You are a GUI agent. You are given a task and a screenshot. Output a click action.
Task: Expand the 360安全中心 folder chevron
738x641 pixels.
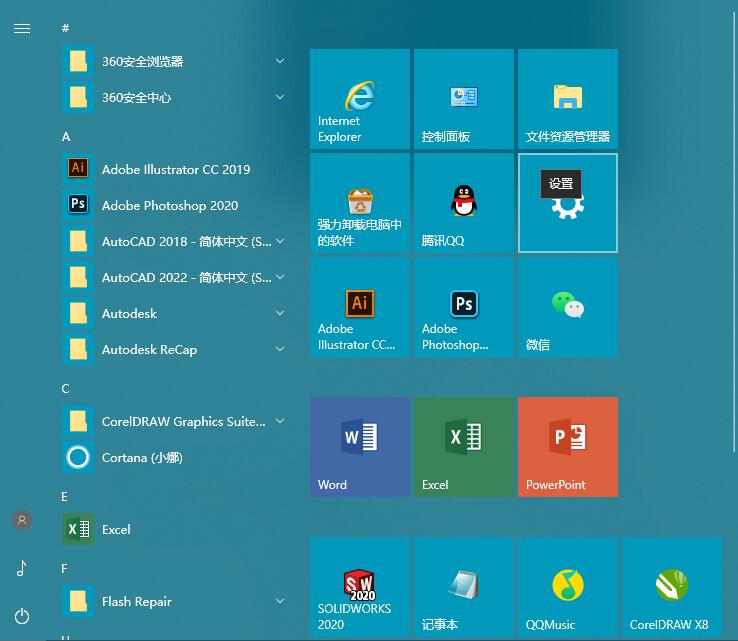click(x=280, y=97)
